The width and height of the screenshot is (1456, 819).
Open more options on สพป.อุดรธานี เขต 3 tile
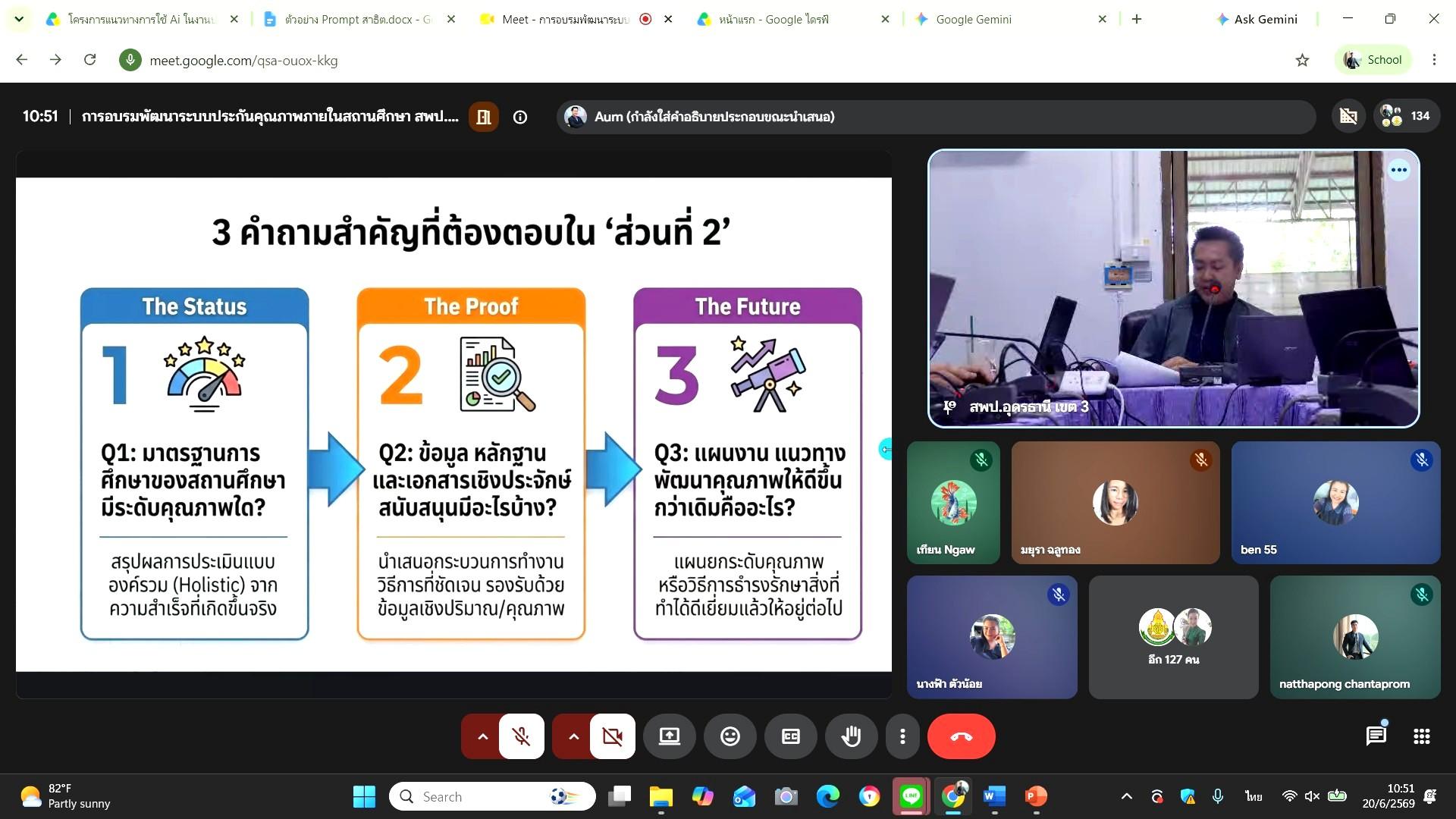coord(1399,170)
